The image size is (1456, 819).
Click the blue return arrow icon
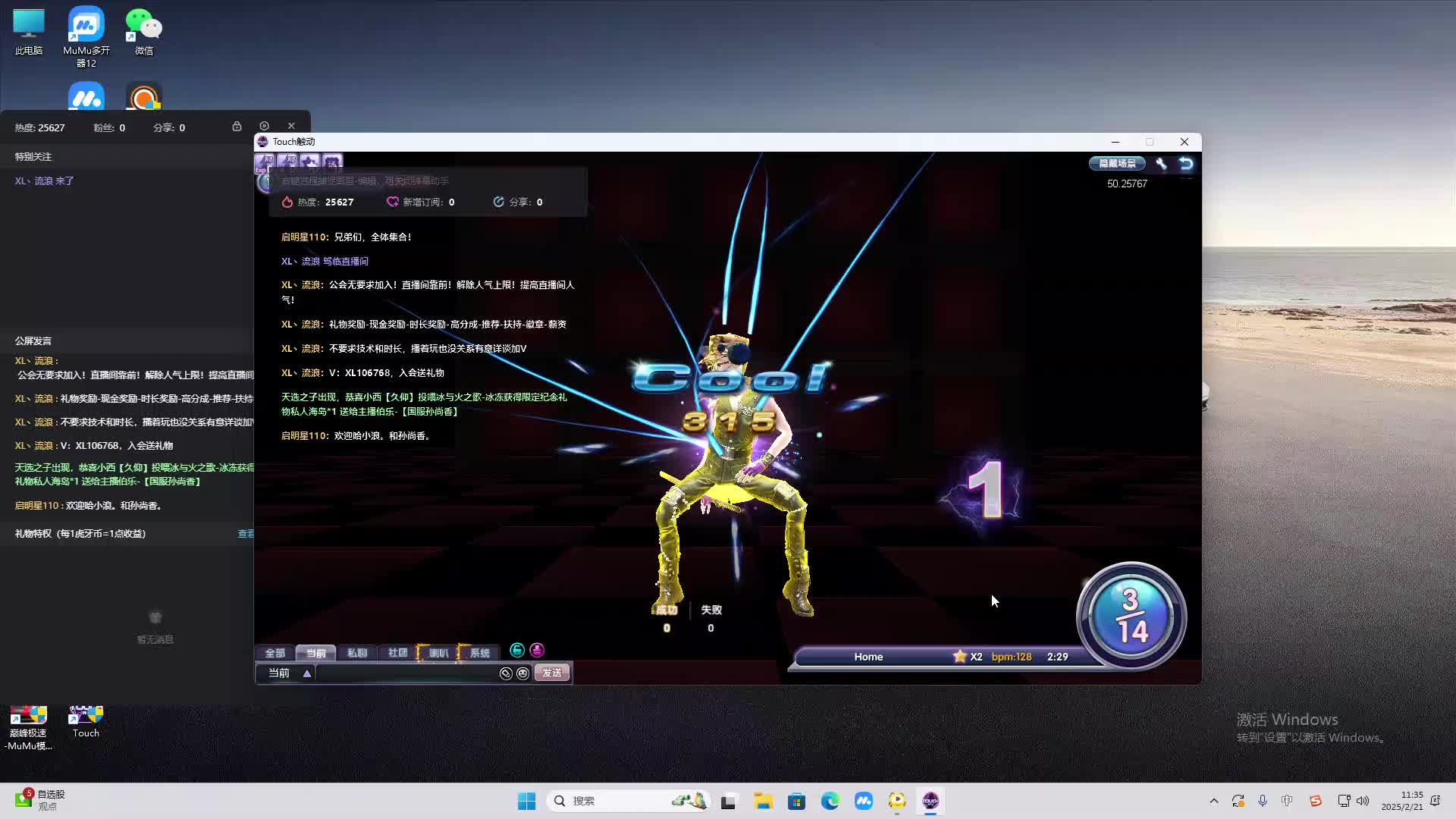[1186, 163]
